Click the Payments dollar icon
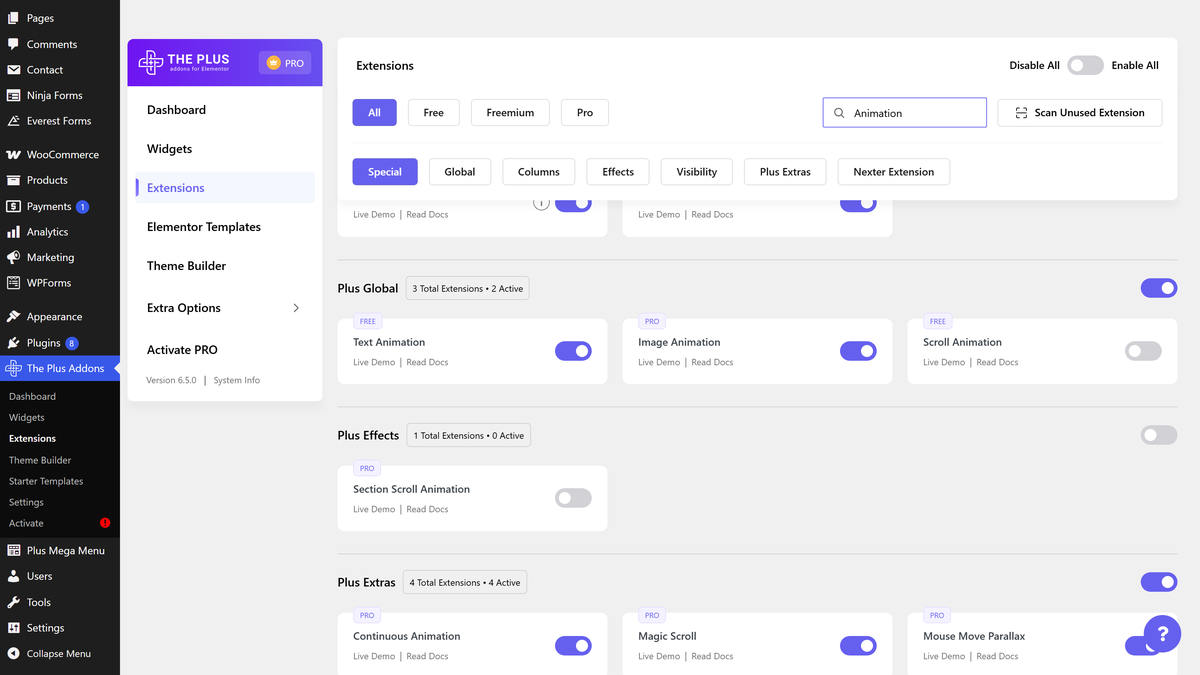 coord(13,206)
